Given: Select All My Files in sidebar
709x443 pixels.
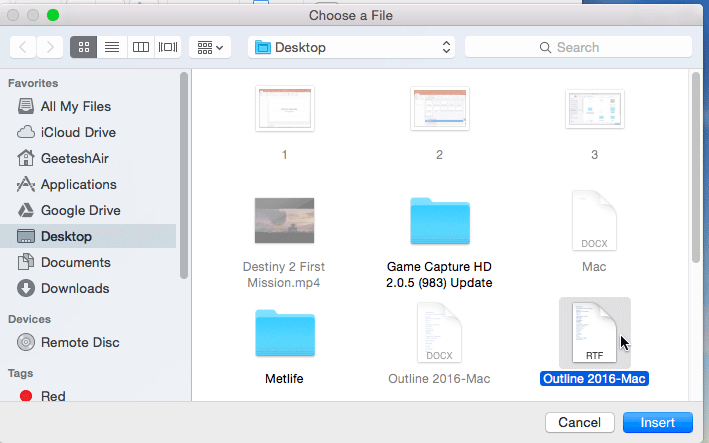Looking at the screenshot, I should tap(88, 106).
